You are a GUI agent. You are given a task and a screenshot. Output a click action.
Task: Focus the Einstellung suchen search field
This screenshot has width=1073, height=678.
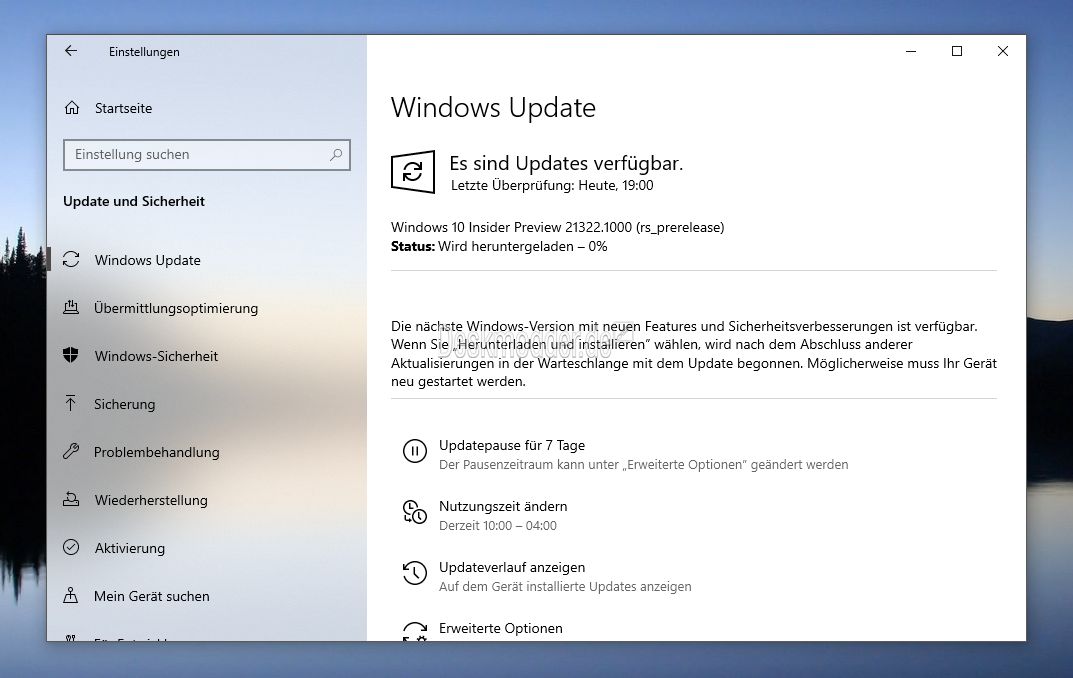click(207, 155)
